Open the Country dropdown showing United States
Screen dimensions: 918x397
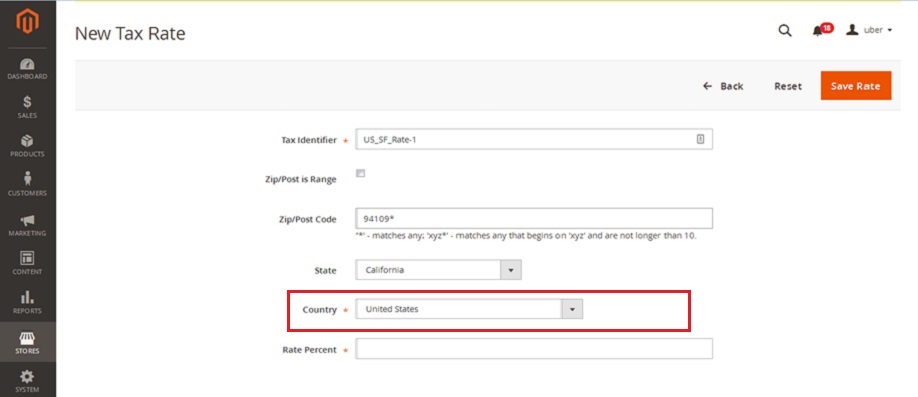pyautogui.click(x=469, y=309)
